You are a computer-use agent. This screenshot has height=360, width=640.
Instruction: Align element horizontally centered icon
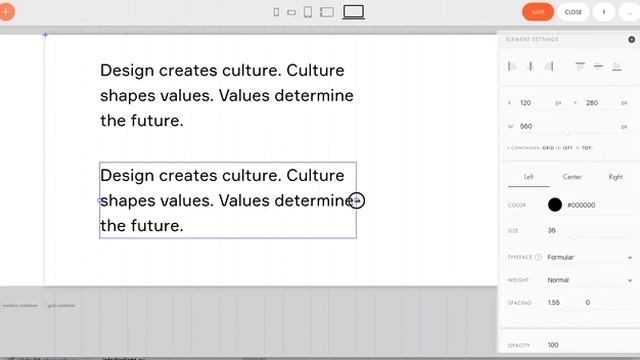point(531,66)
